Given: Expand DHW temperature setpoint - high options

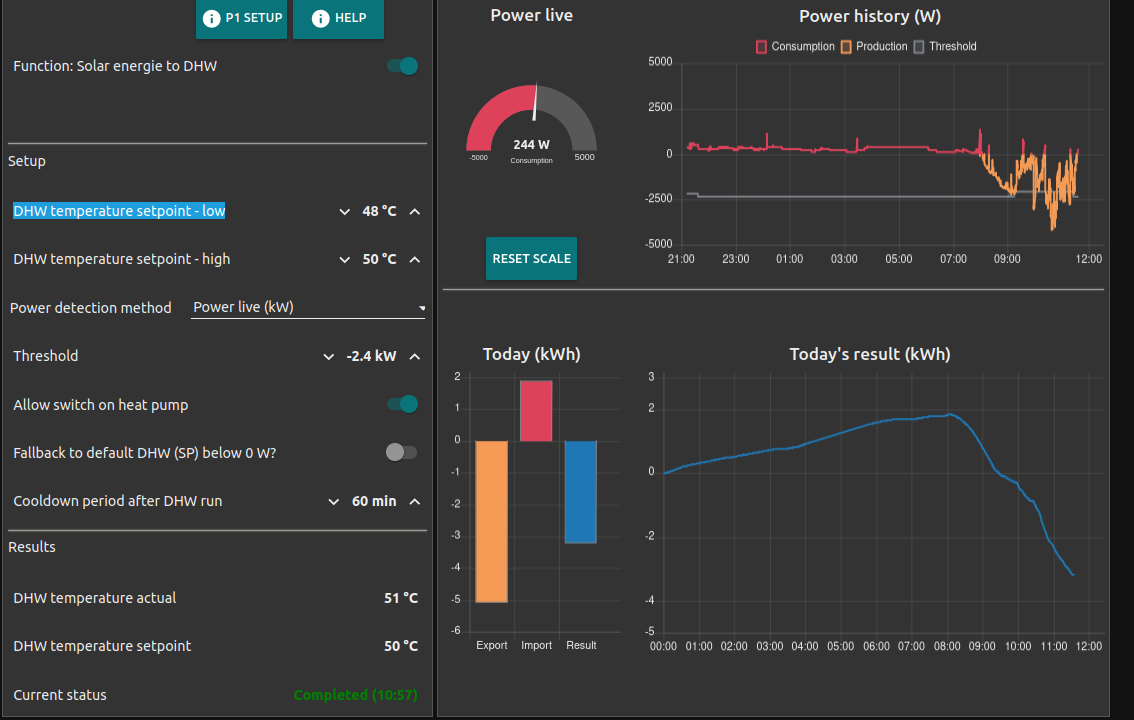Looking at the screenshot, I should pos(345,259).
